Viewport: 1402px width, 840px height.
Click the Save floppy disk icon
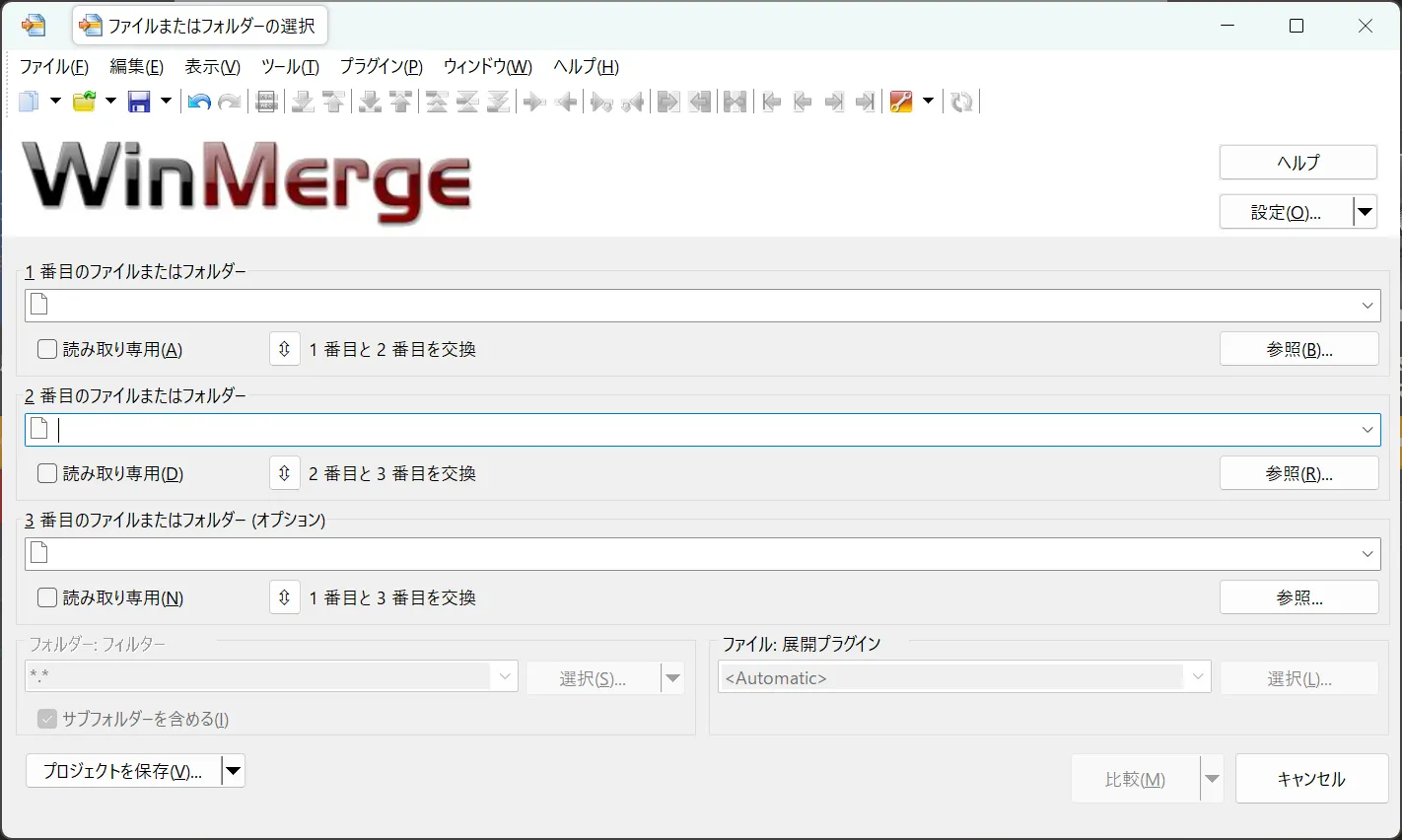[x=139, y=101]
